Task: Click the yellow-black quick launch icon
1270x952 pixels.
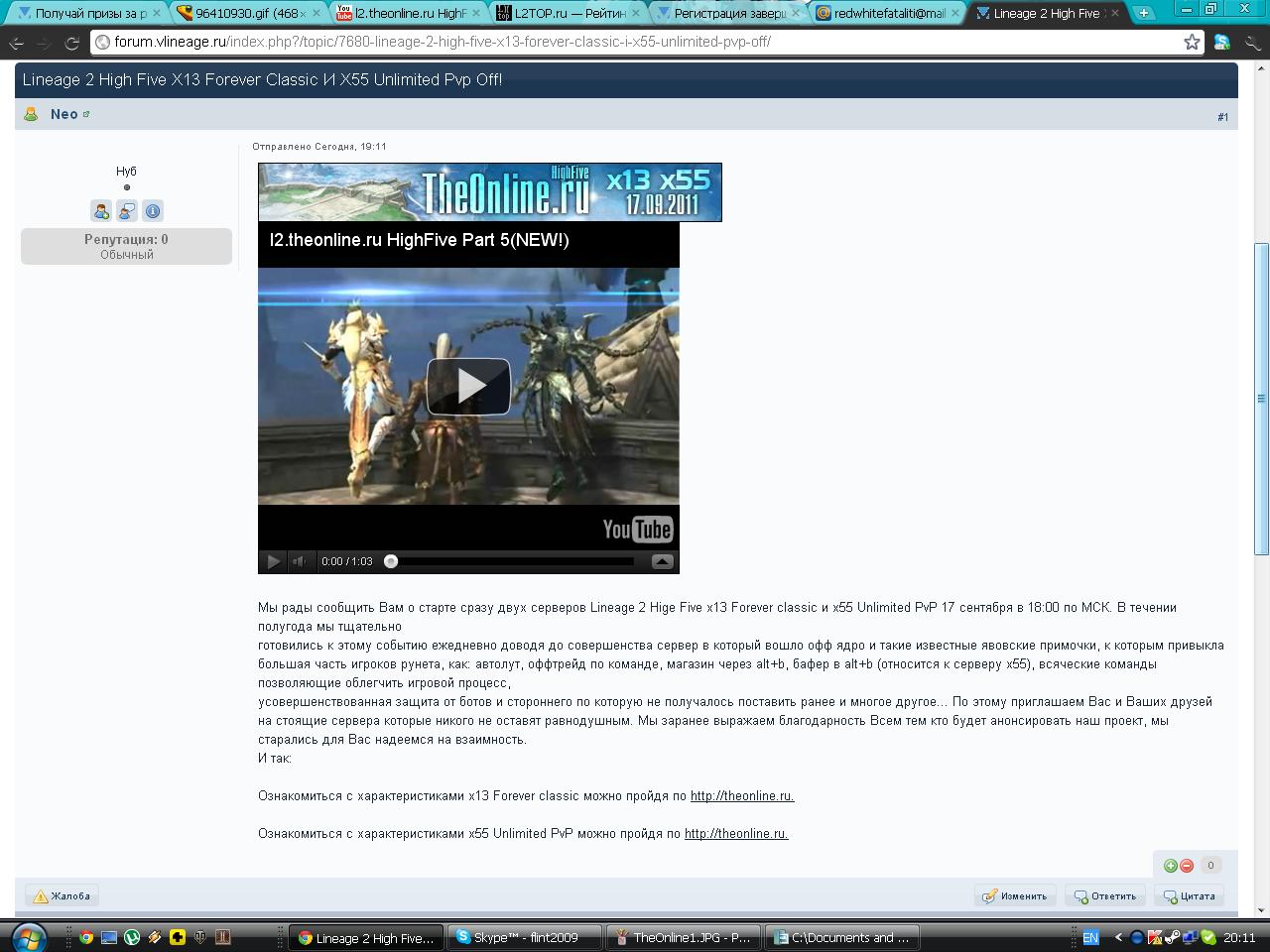Action: [178, 937]
